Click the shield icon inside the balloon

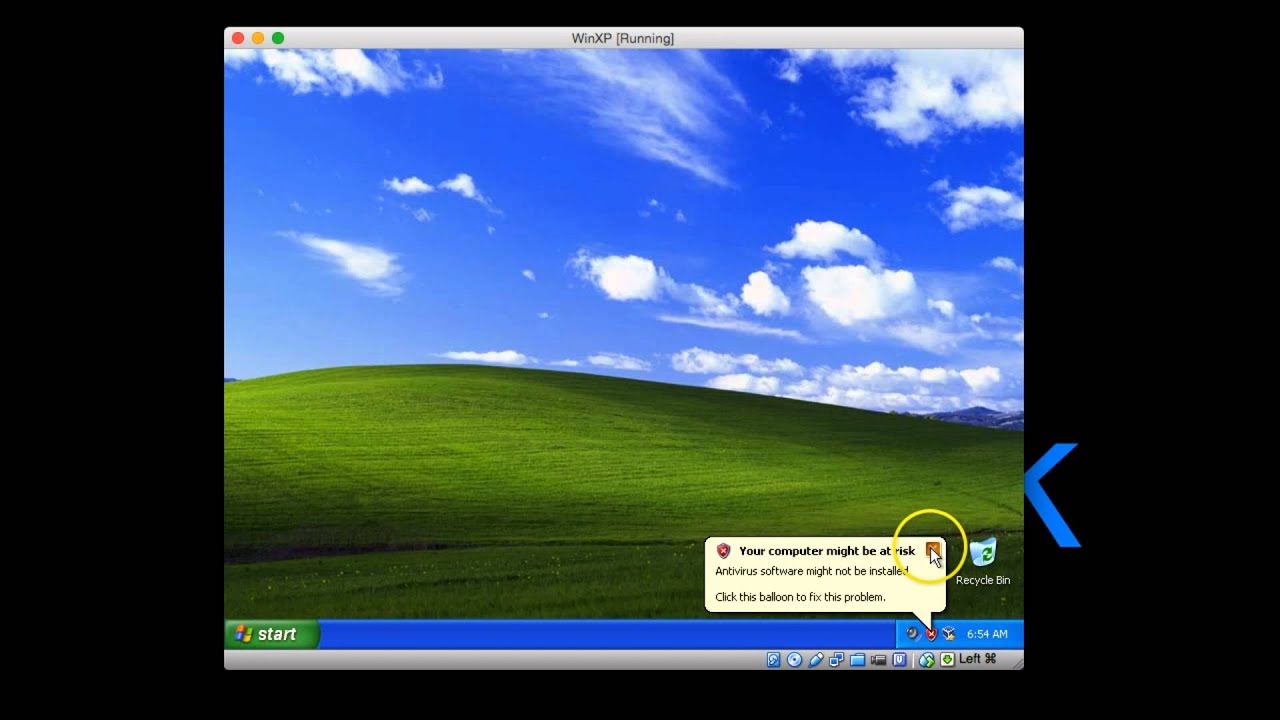pyautogui.click(x=724, y=551)
